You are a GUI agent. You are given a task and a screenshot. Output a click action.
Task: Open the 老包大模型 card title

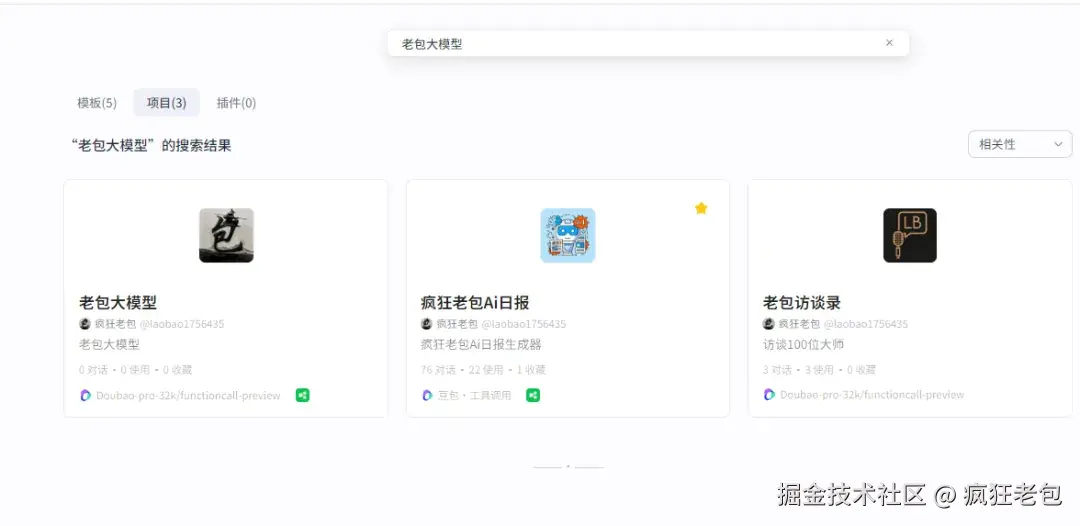point(118,302)
